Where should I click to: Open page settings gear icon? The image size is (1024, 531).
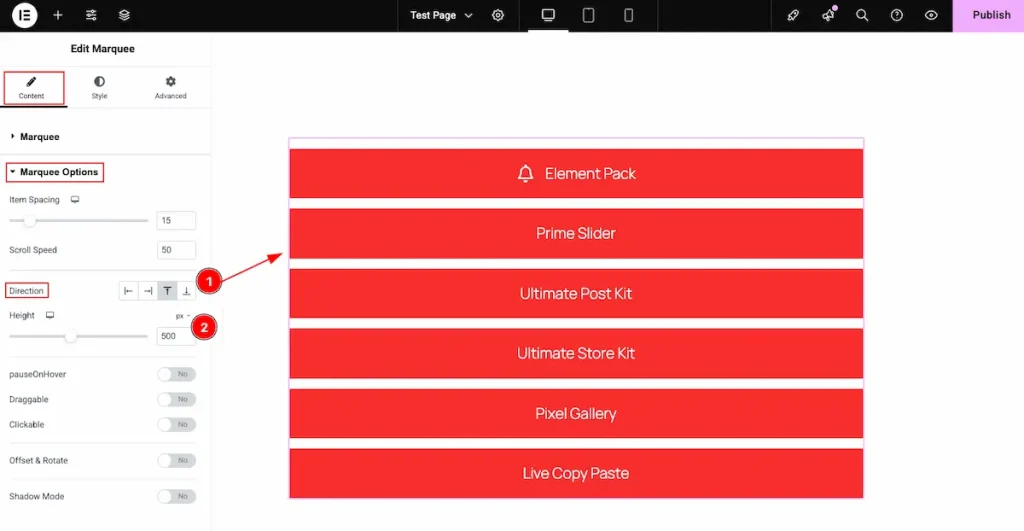498,15
